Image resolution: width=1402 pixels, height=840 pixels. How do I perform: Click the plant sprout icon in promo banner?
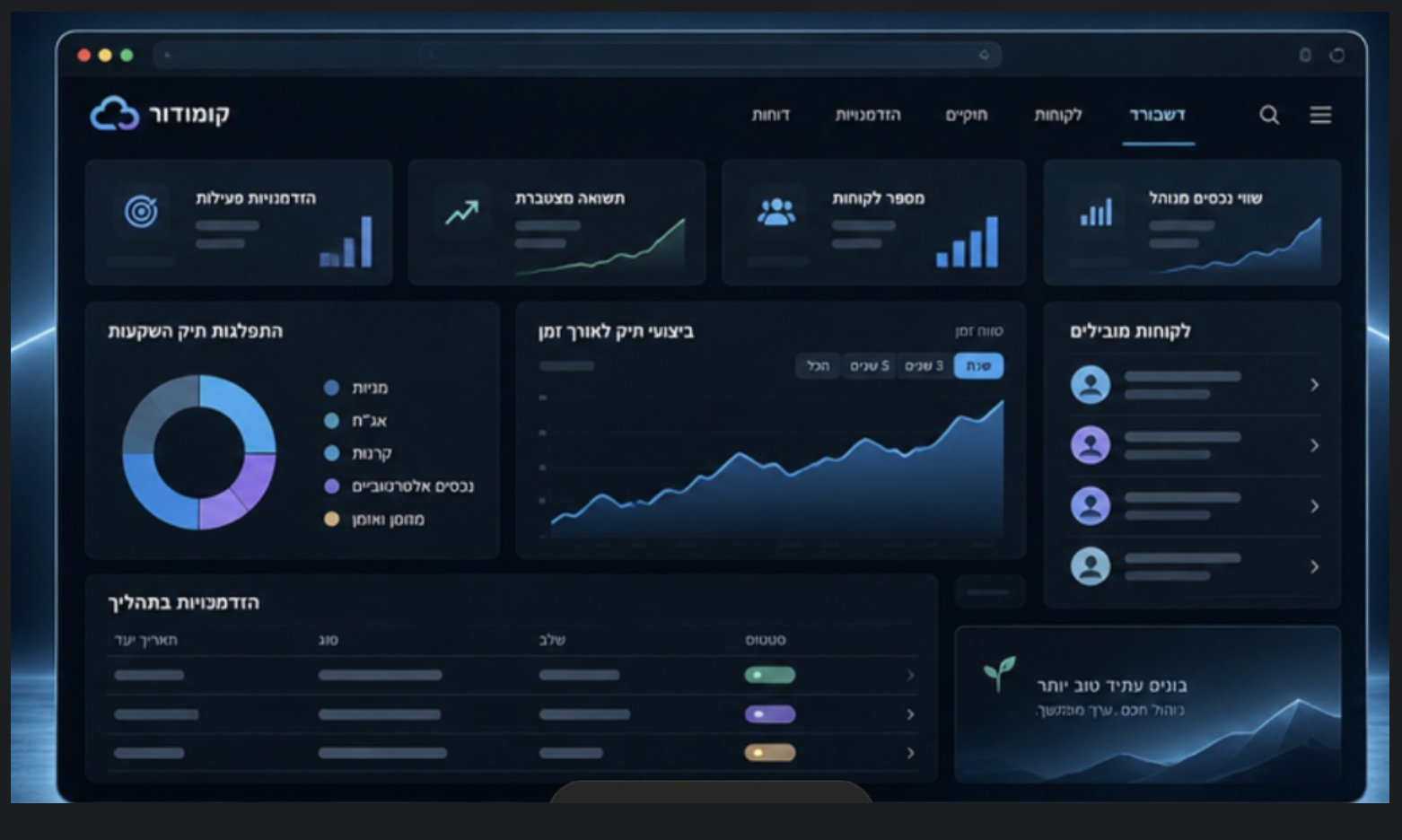pos(999,673)
